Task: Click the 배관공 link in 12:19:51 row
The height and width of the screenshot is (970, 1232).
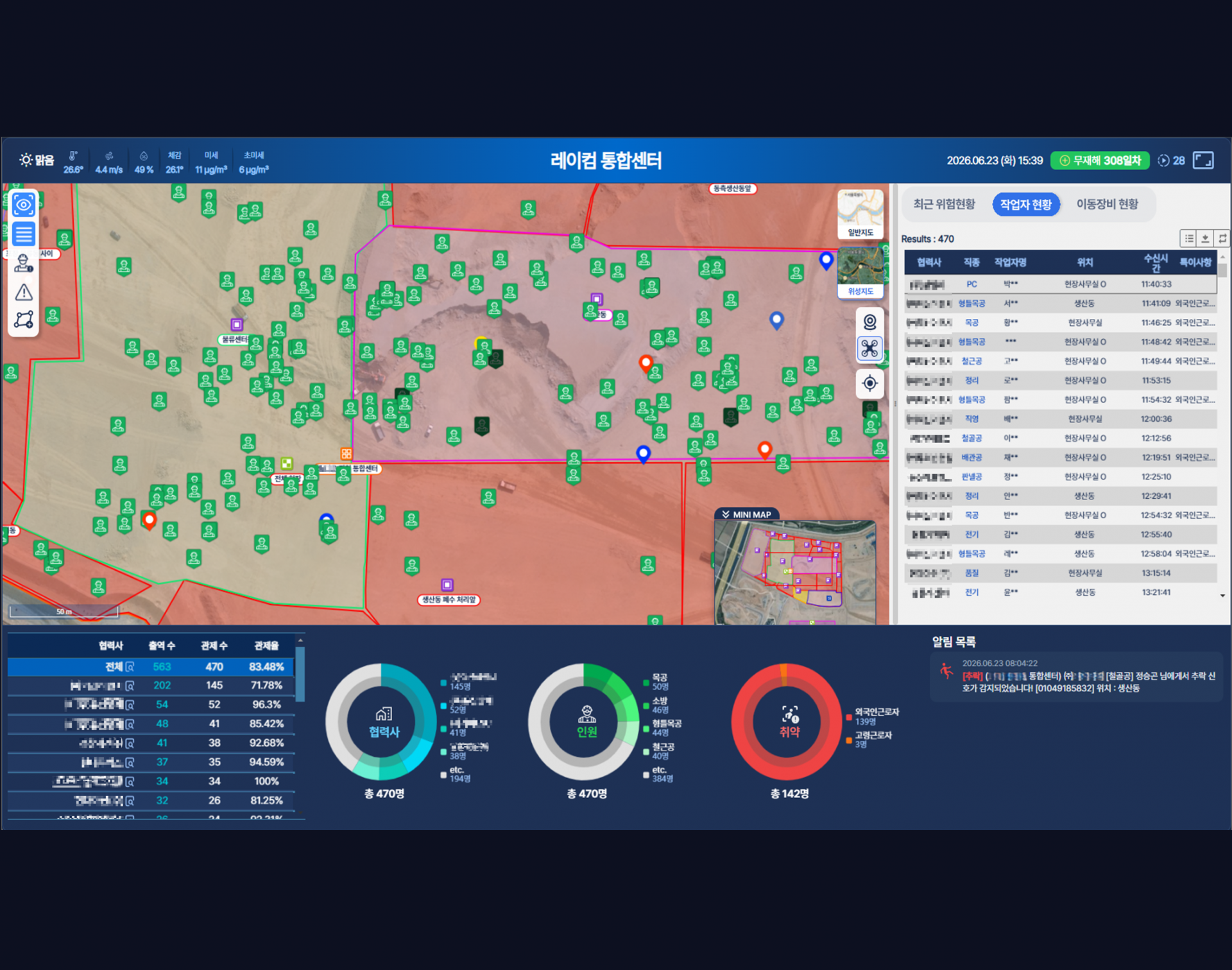Action: [x=971, y=457]
